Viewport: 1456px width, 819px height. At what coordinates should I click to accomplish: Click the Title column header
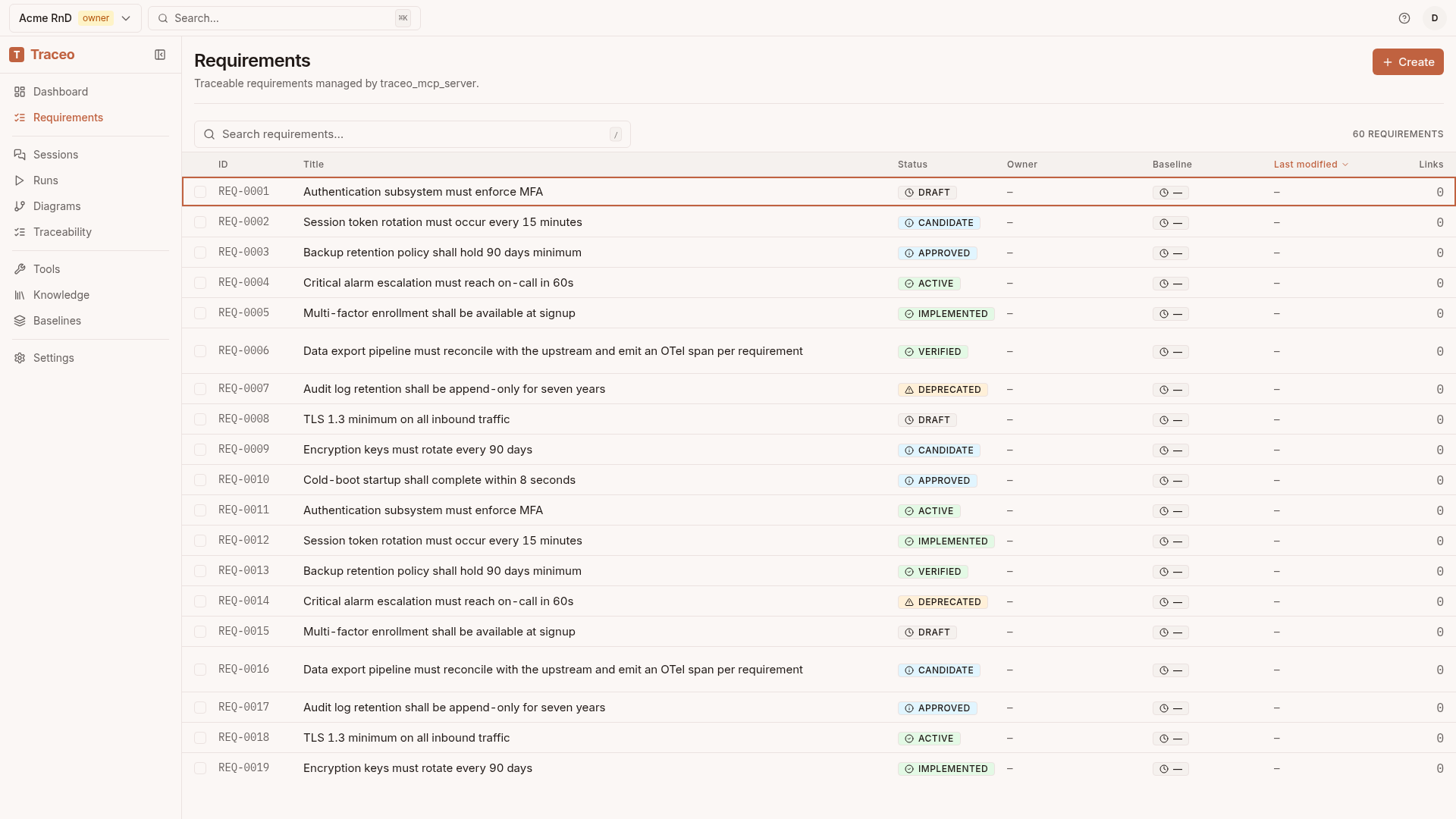pyautogui.click(x=313, y=165)
